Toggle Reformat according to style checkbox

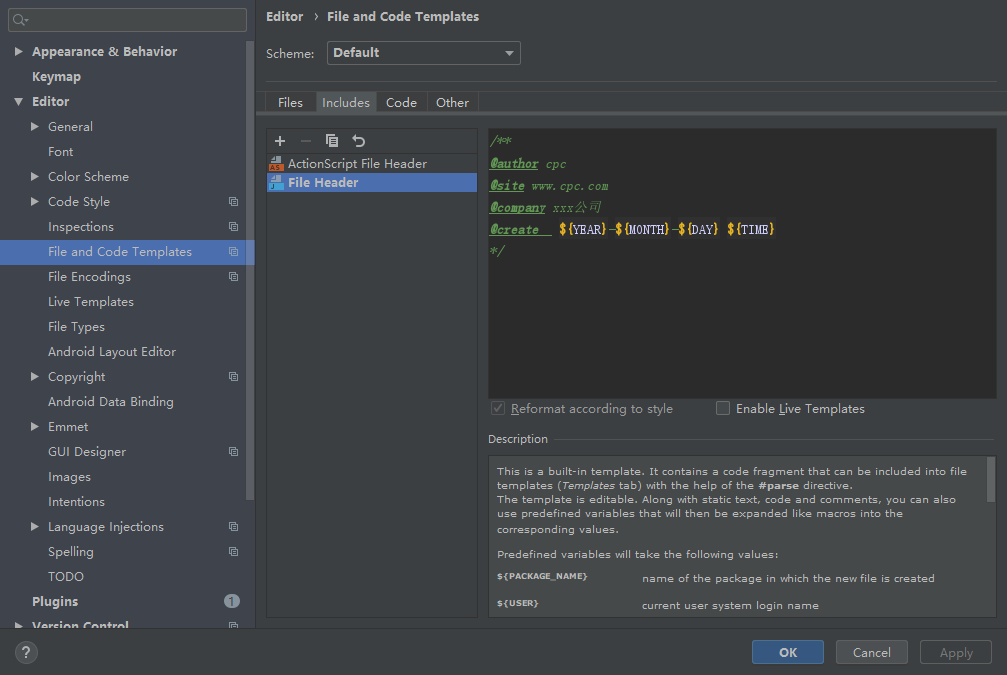click(x=498, y=408)
